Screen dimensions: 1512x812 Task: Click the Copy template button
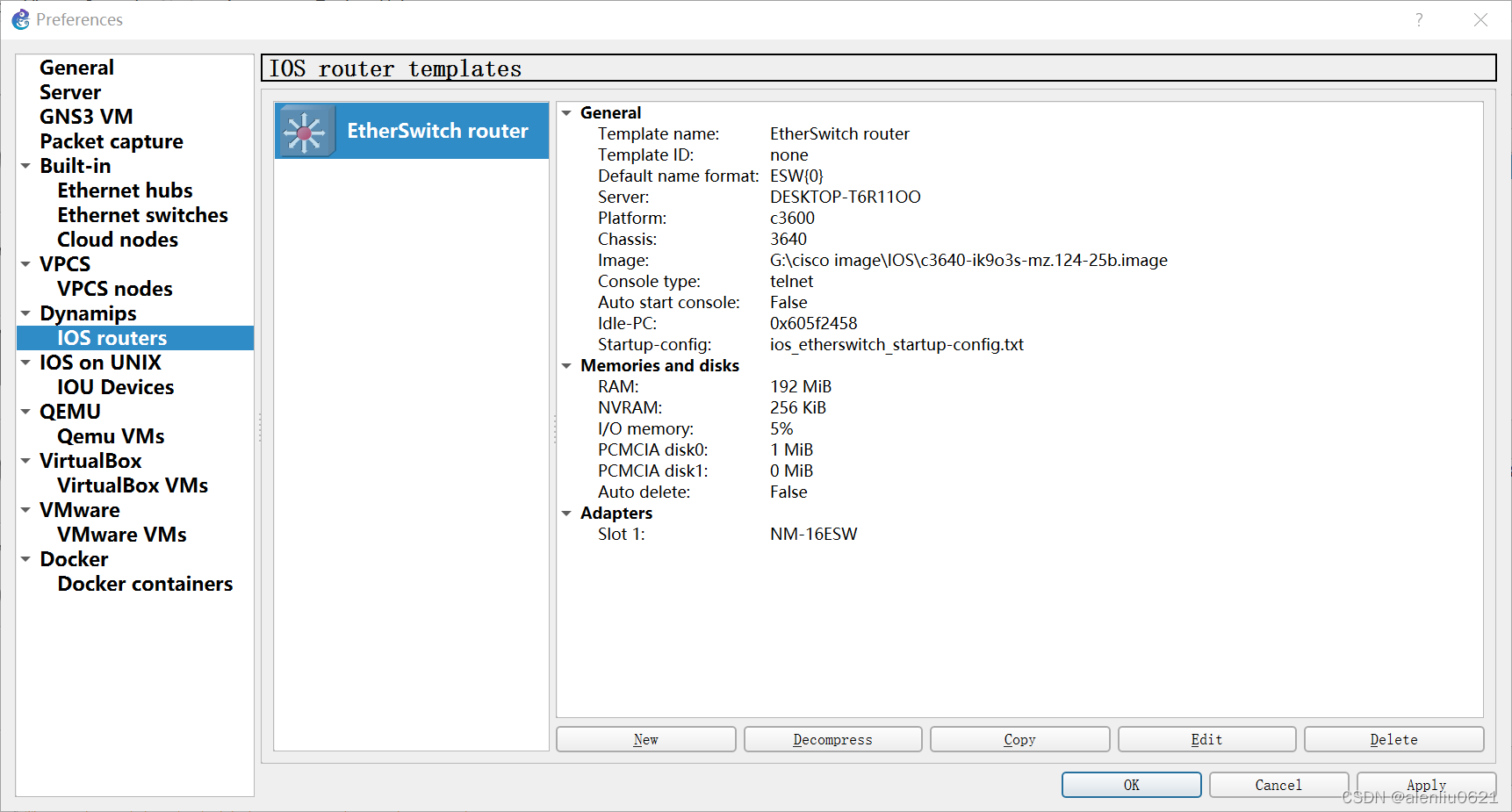[1020, 739]
